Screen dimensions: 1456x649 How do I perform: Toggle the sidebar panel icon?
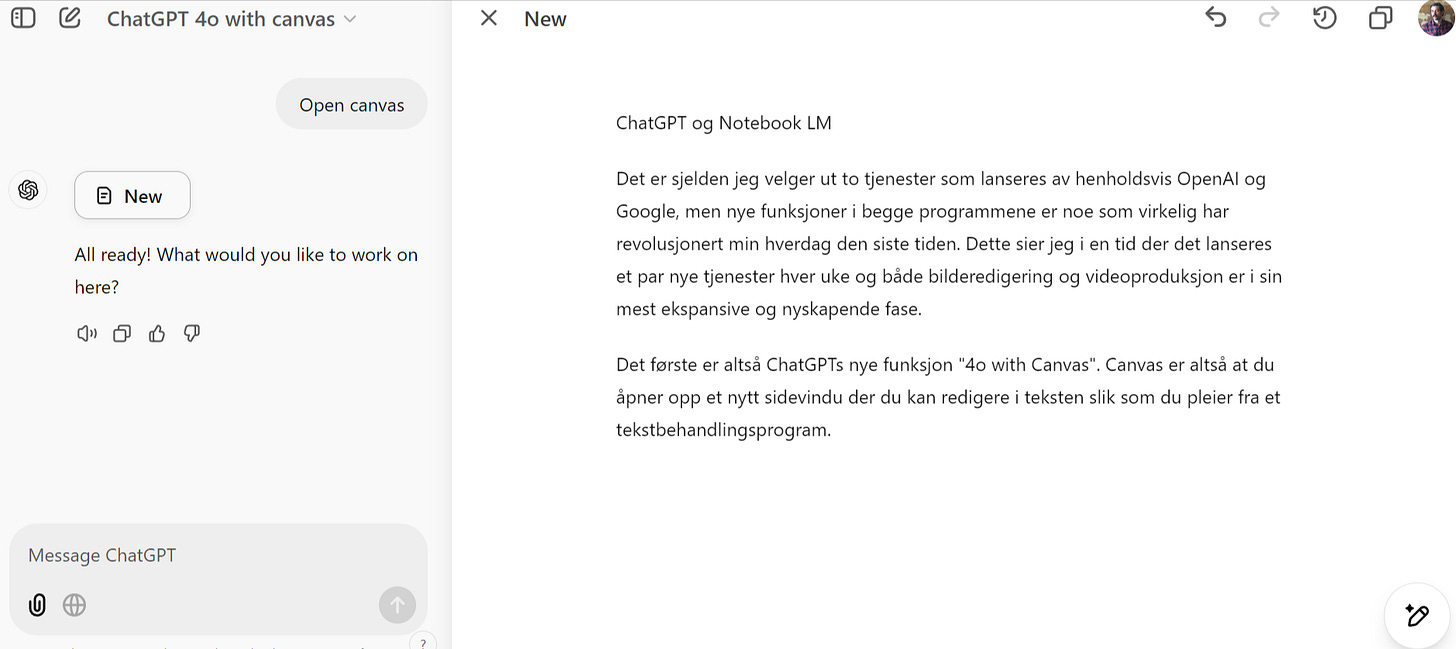(23, 18)
